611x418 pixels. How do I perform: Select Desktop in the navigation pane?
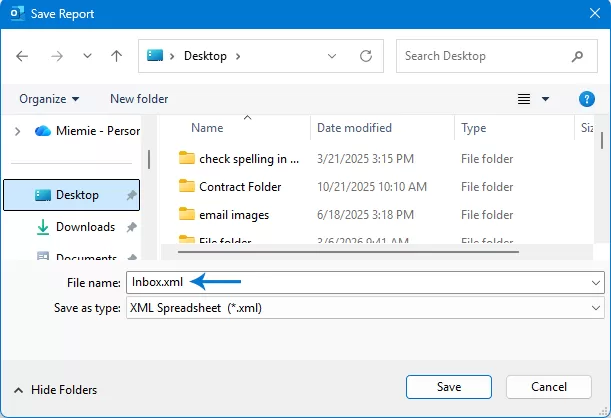(71, 195)
